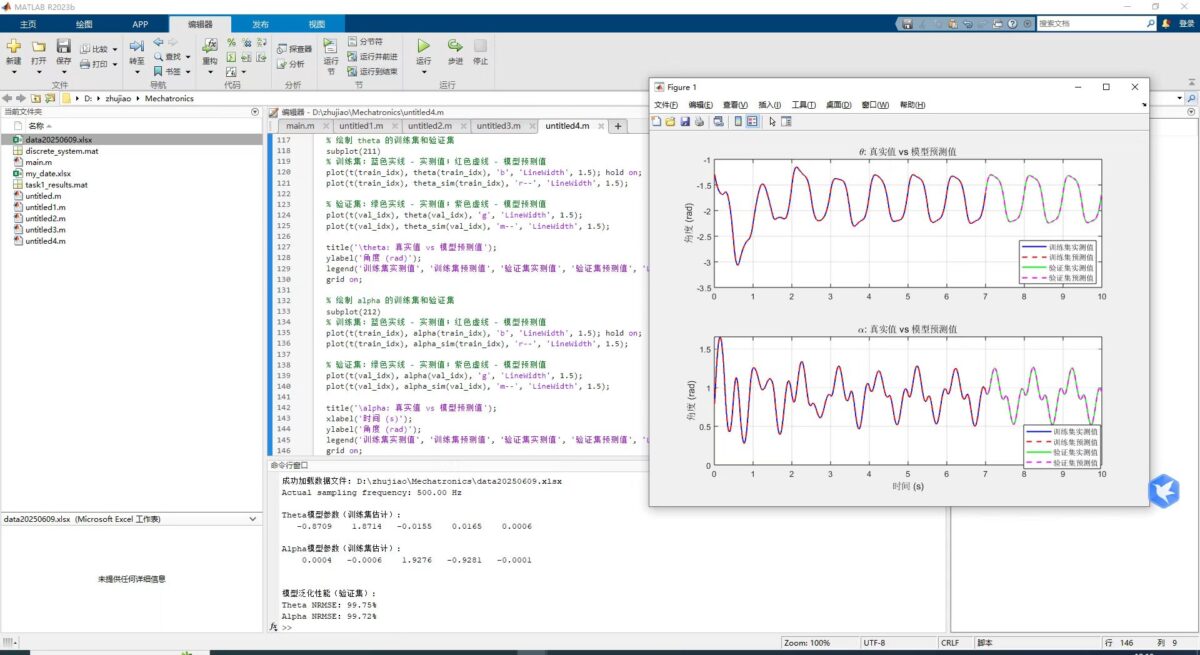The image size is (1200, 655).
Task: Click the save icon in Figure 1 toolbar
Action: (x=685, y=122)
